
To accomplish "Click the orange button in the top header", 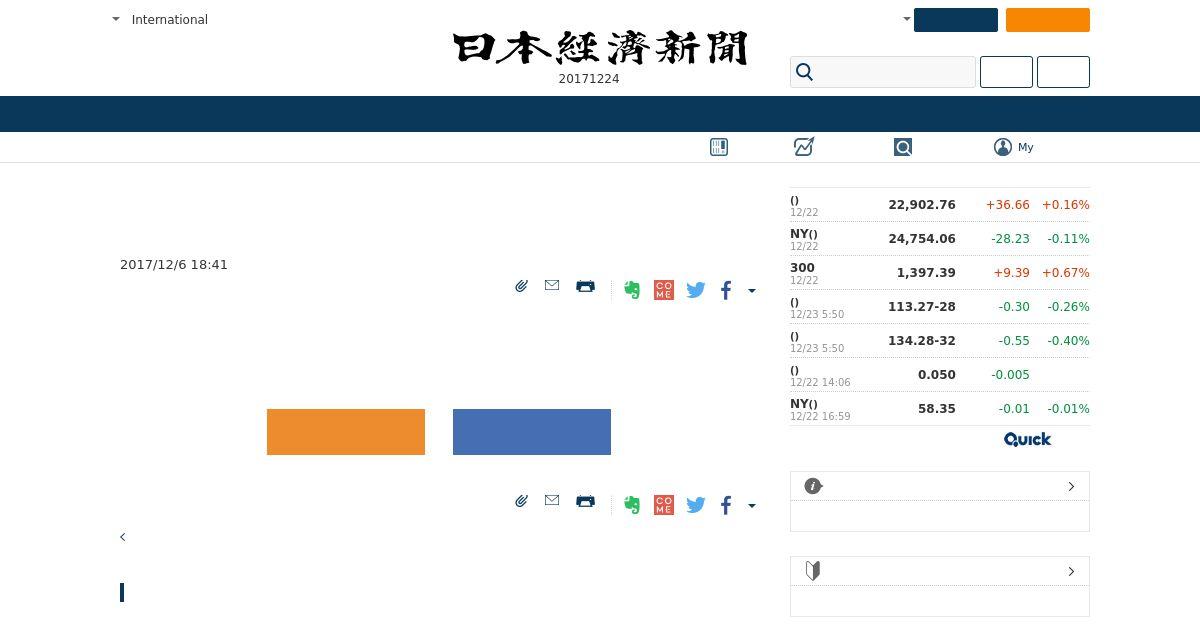I will pyautogui.click(x=1048, y=20).
